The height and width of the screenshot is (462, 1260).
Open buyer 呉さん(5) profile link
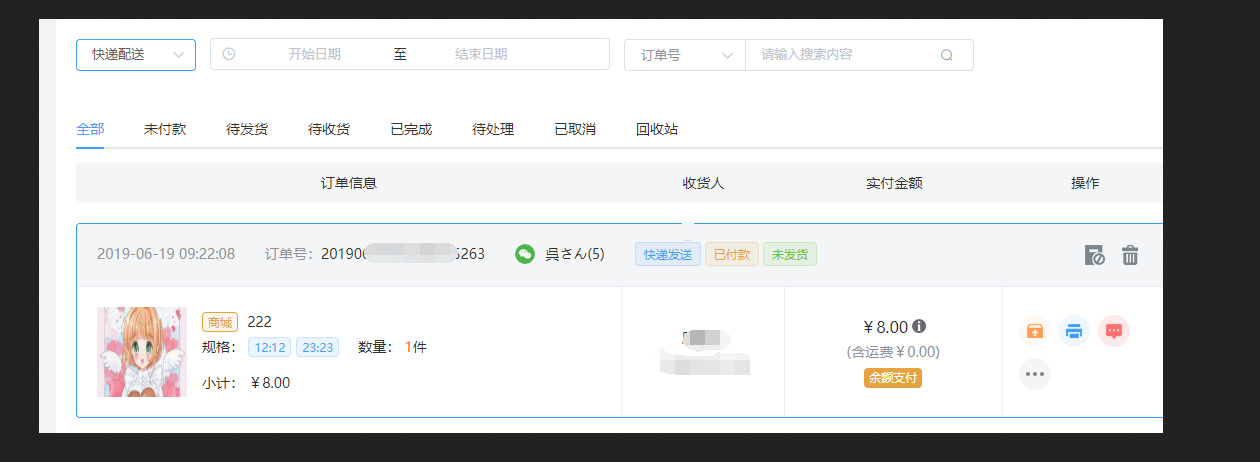pos(575,254)
